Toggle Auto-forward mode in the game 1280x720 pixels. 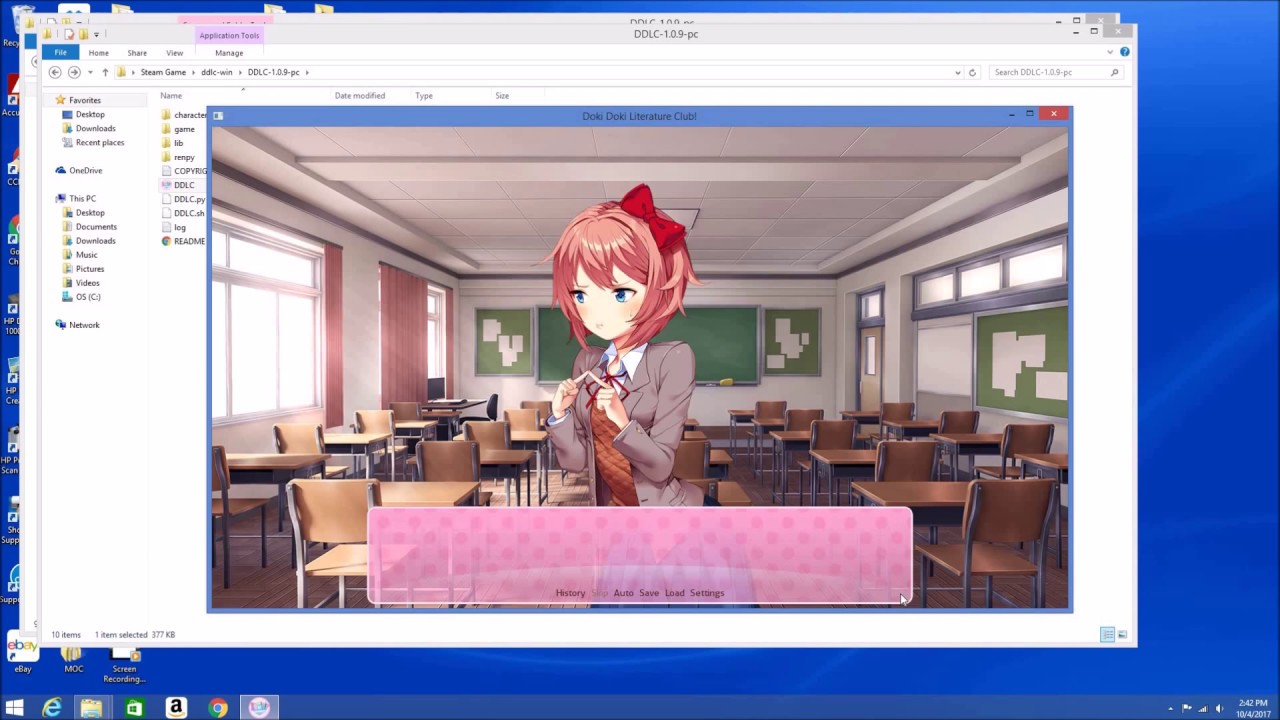click(x=623, y=593)
